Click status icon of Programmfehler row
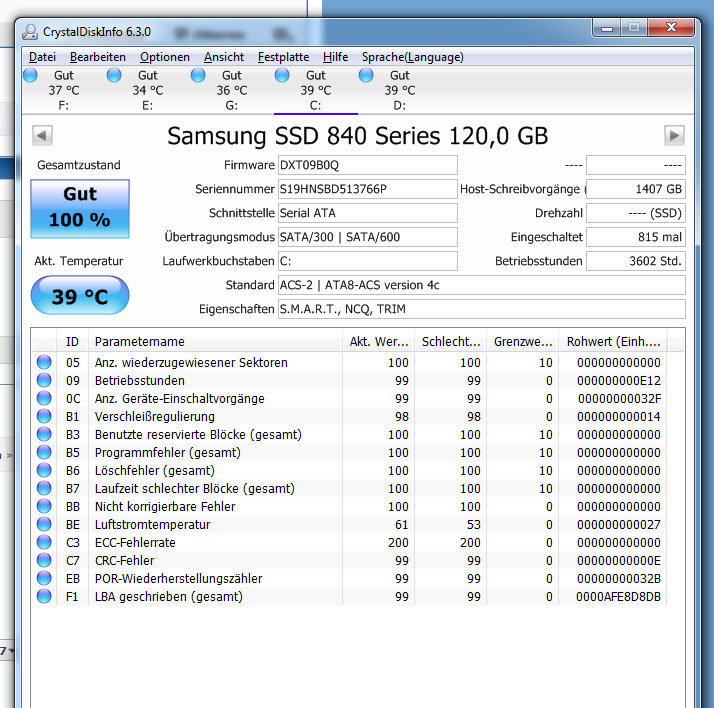The image size is (714, 708). (x=44, y=452)
